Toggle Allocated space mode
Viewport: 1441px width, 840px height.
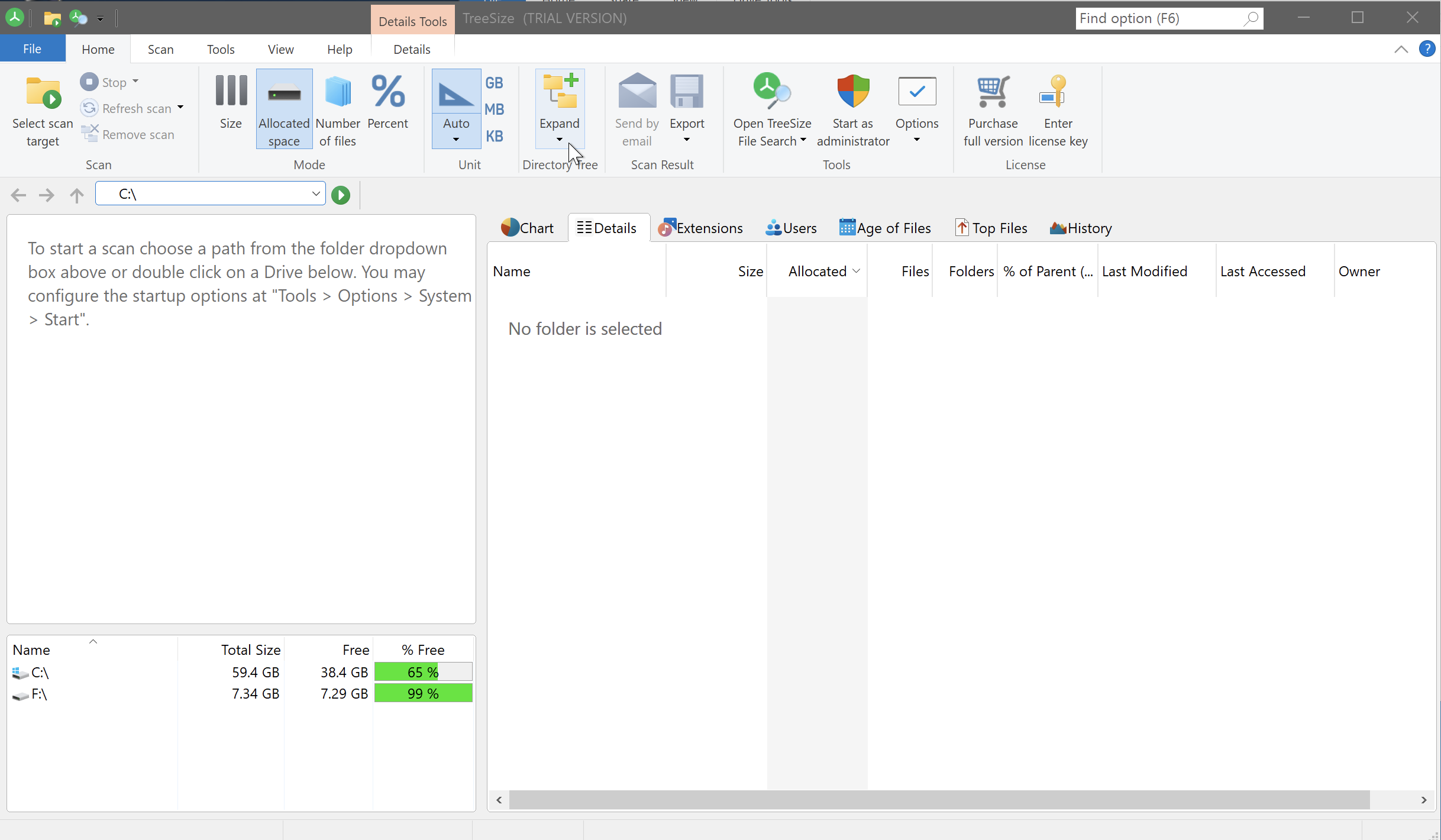click(284, 108)
